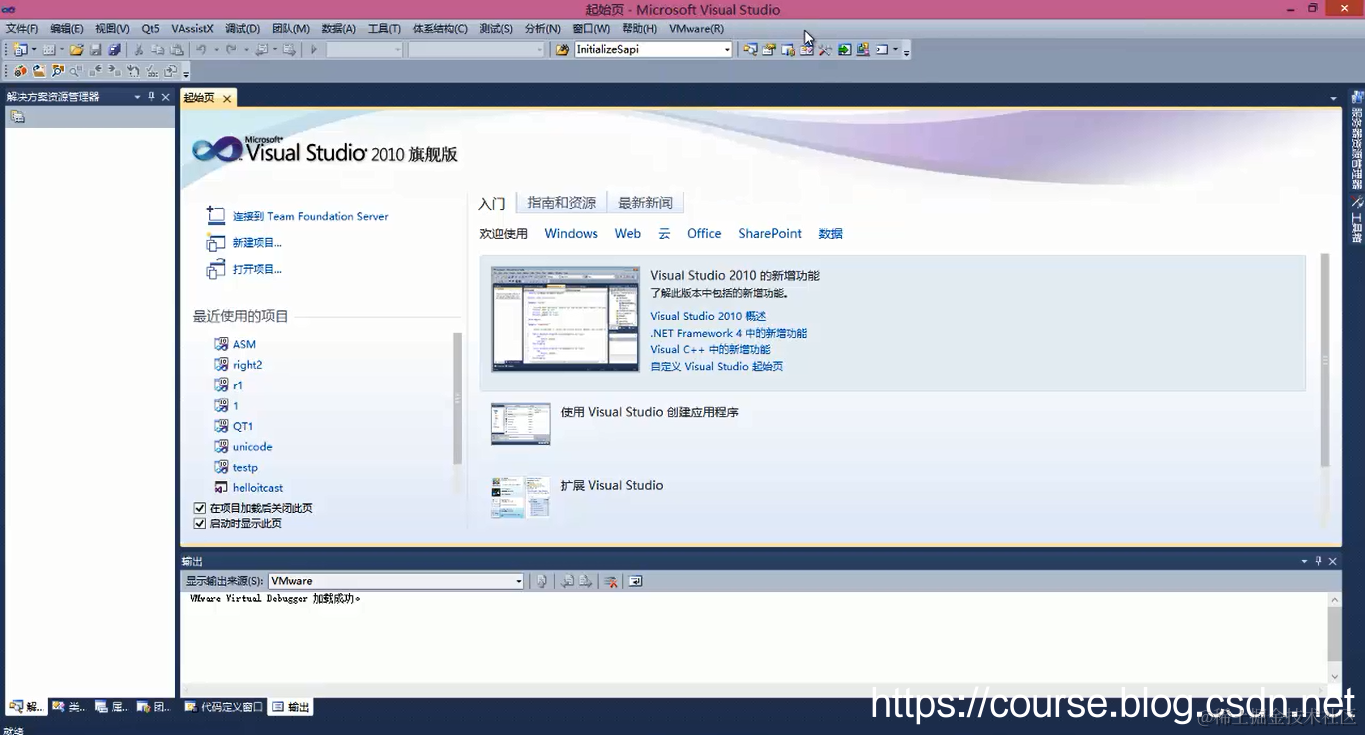Click the 打开项目 link
The height and width of the screenshot is (735, 1365).
coord(257,269)
